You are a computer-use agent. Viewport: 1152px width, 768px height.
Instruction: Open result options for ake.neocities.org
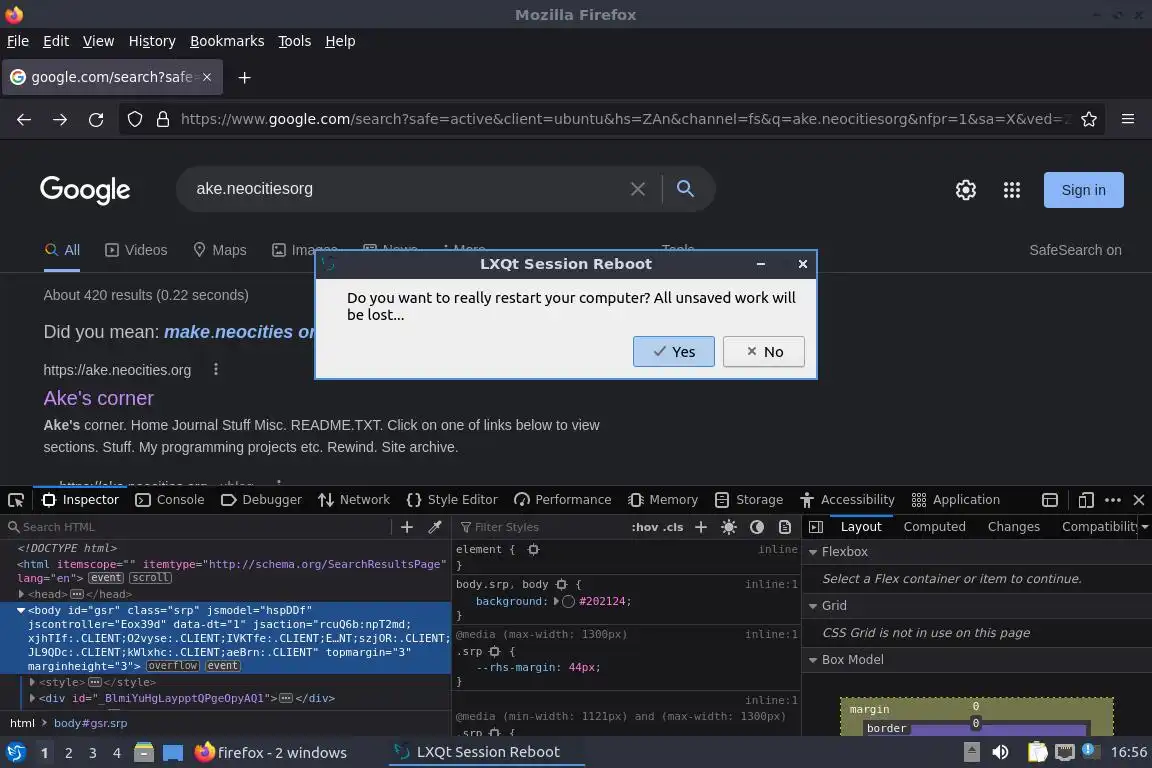pos(215,369)
